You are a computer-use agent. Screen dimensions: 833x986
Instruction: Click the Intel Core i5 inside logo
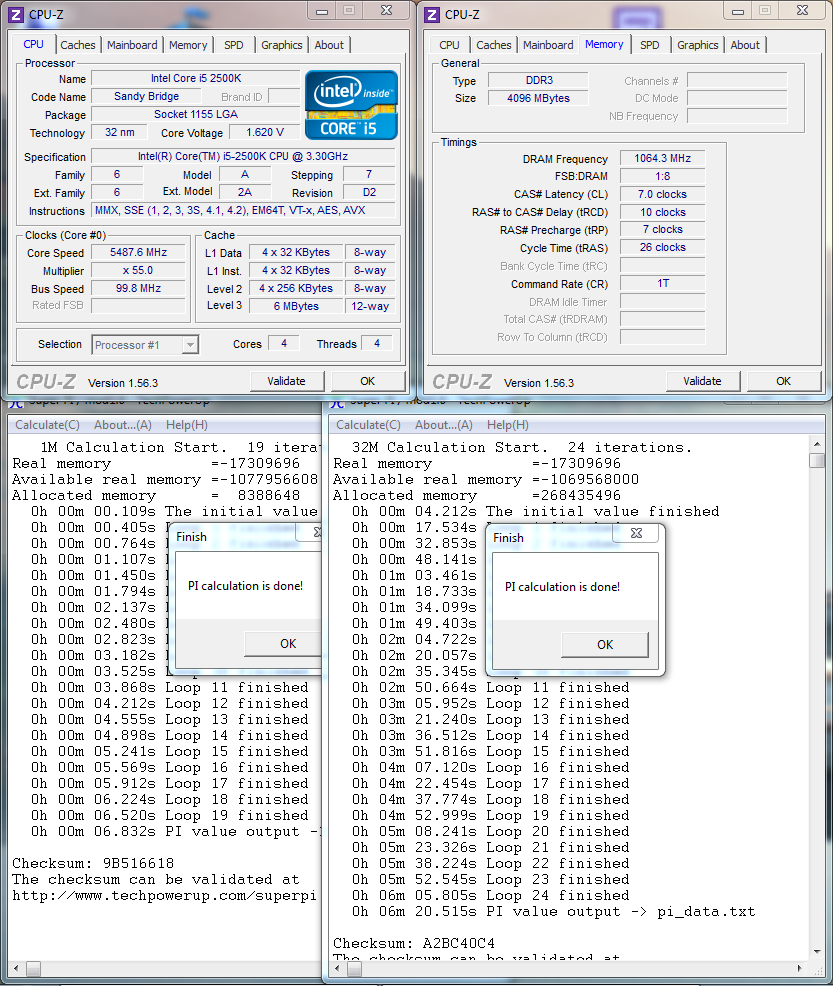(x=351, y=105)
